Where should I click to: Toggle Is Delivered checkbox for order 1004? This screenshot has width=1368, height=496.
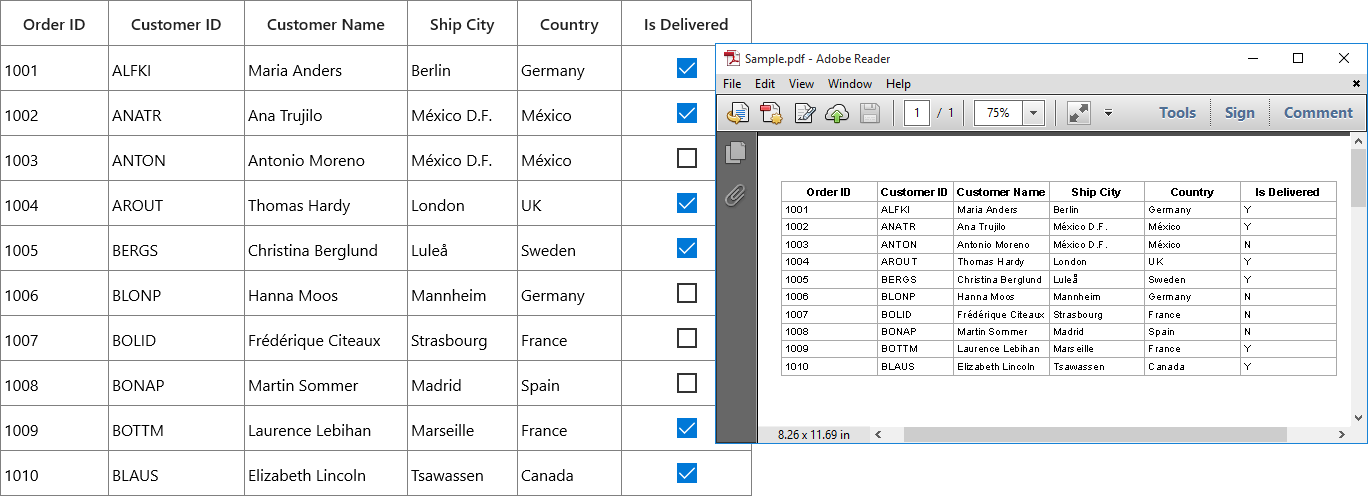tap(687, 203)
